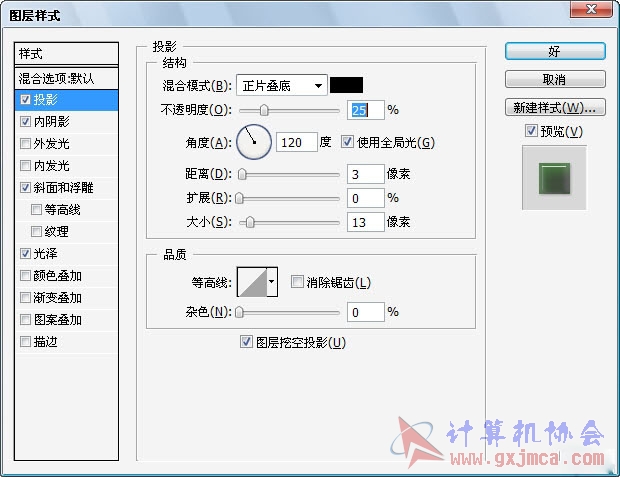Image resolution: width=620 pixels, height=477 pixels.
Task: Open the 内阴影 settings by its label
Action: coord(51,122)
